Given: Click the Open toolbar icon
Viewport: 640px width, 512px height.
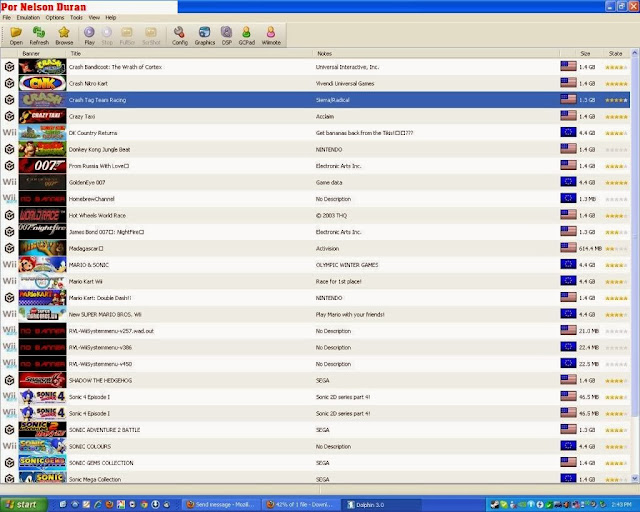Looking at the screenshot, I should click(x=16, y=36).
